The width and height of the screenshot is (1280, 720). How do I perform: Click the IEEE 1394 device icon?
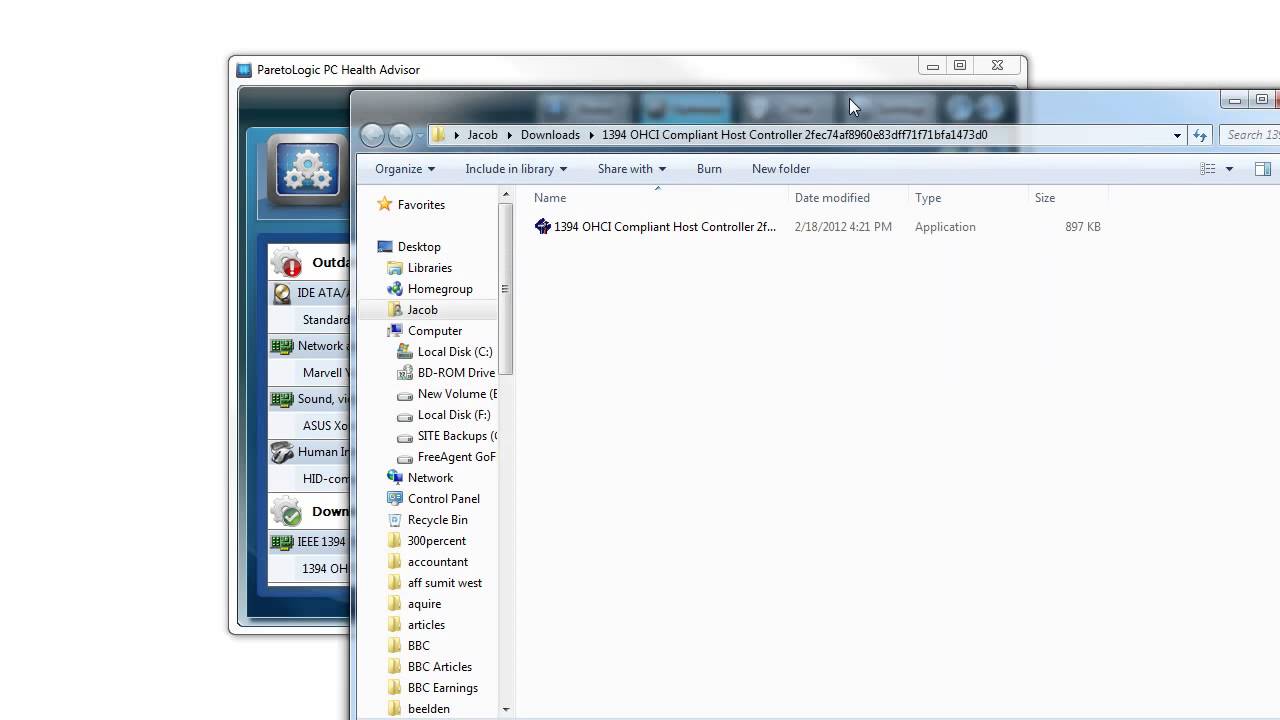(x=282, y=542)
